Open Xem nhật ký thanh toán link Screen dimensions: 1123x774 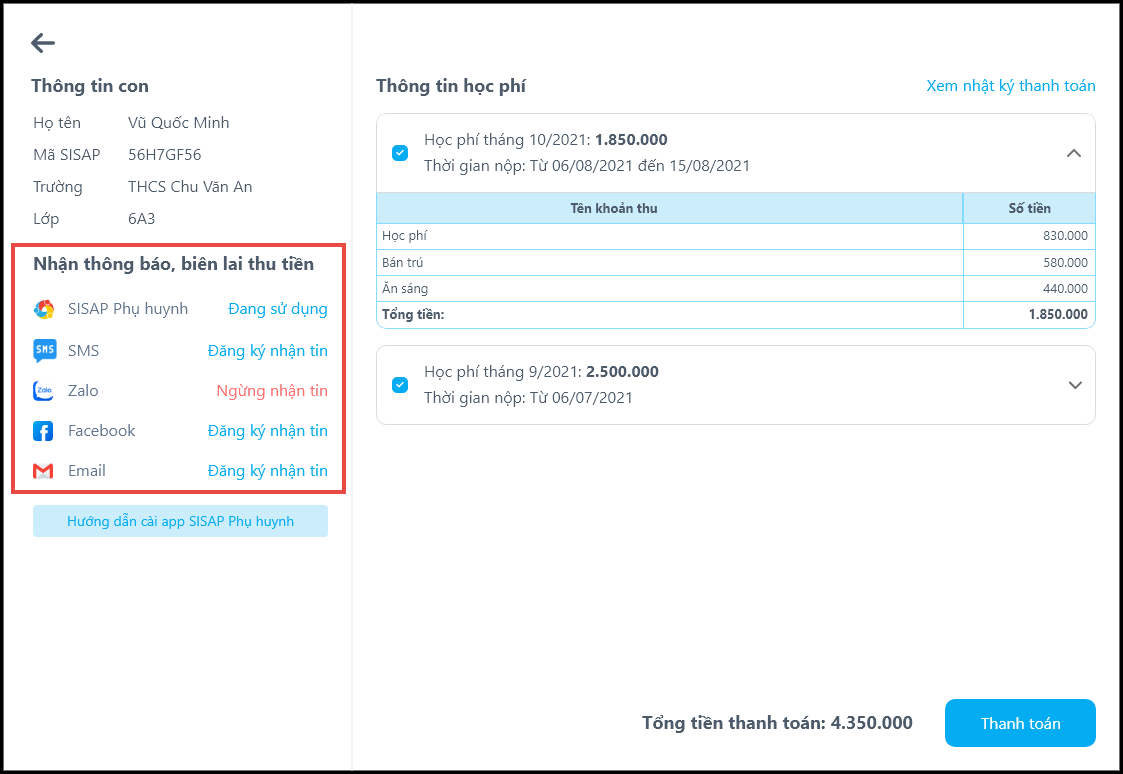1011,86
